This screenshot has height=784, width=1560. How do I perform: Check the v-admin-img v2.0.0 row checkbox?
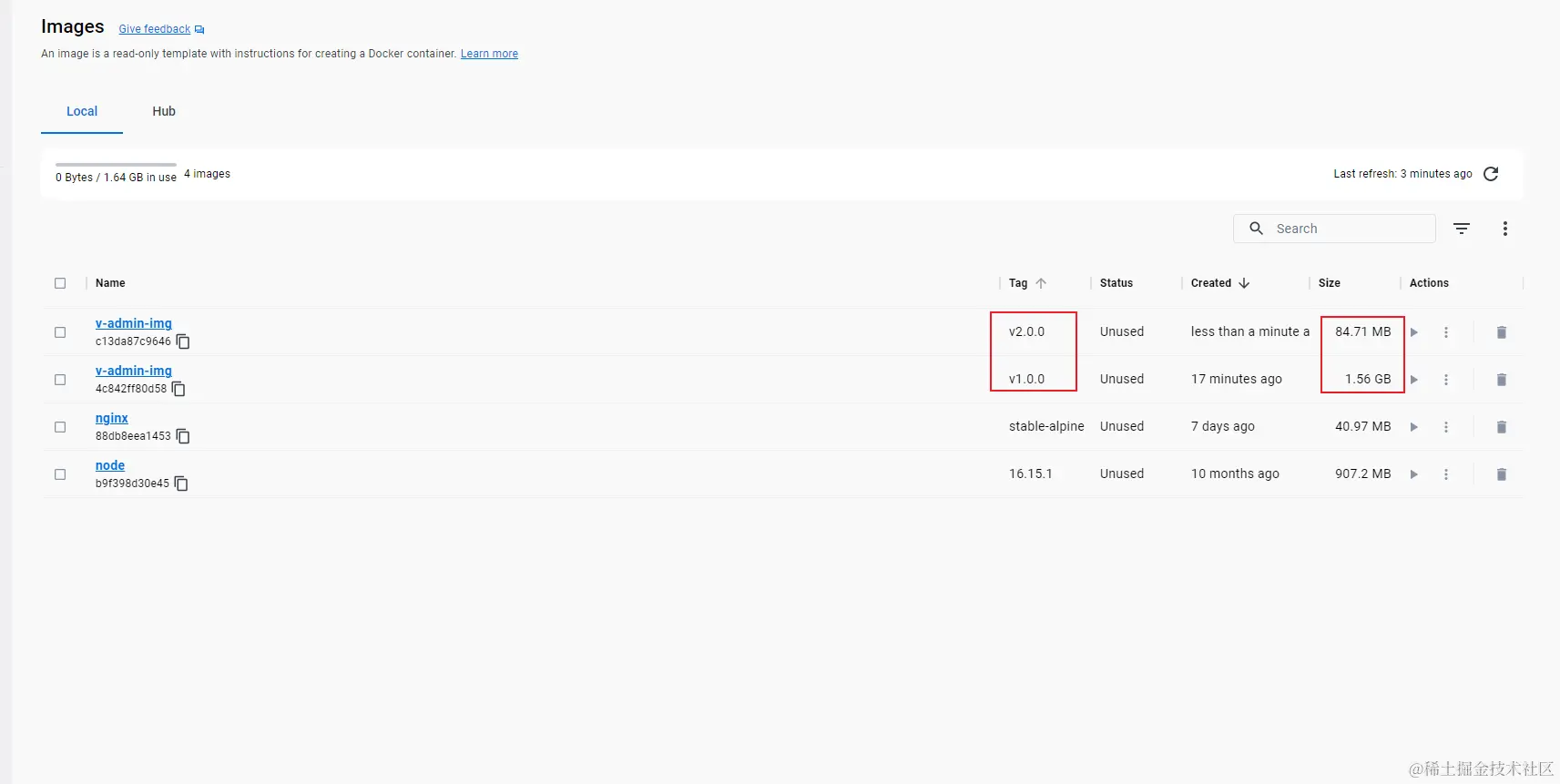60,332
